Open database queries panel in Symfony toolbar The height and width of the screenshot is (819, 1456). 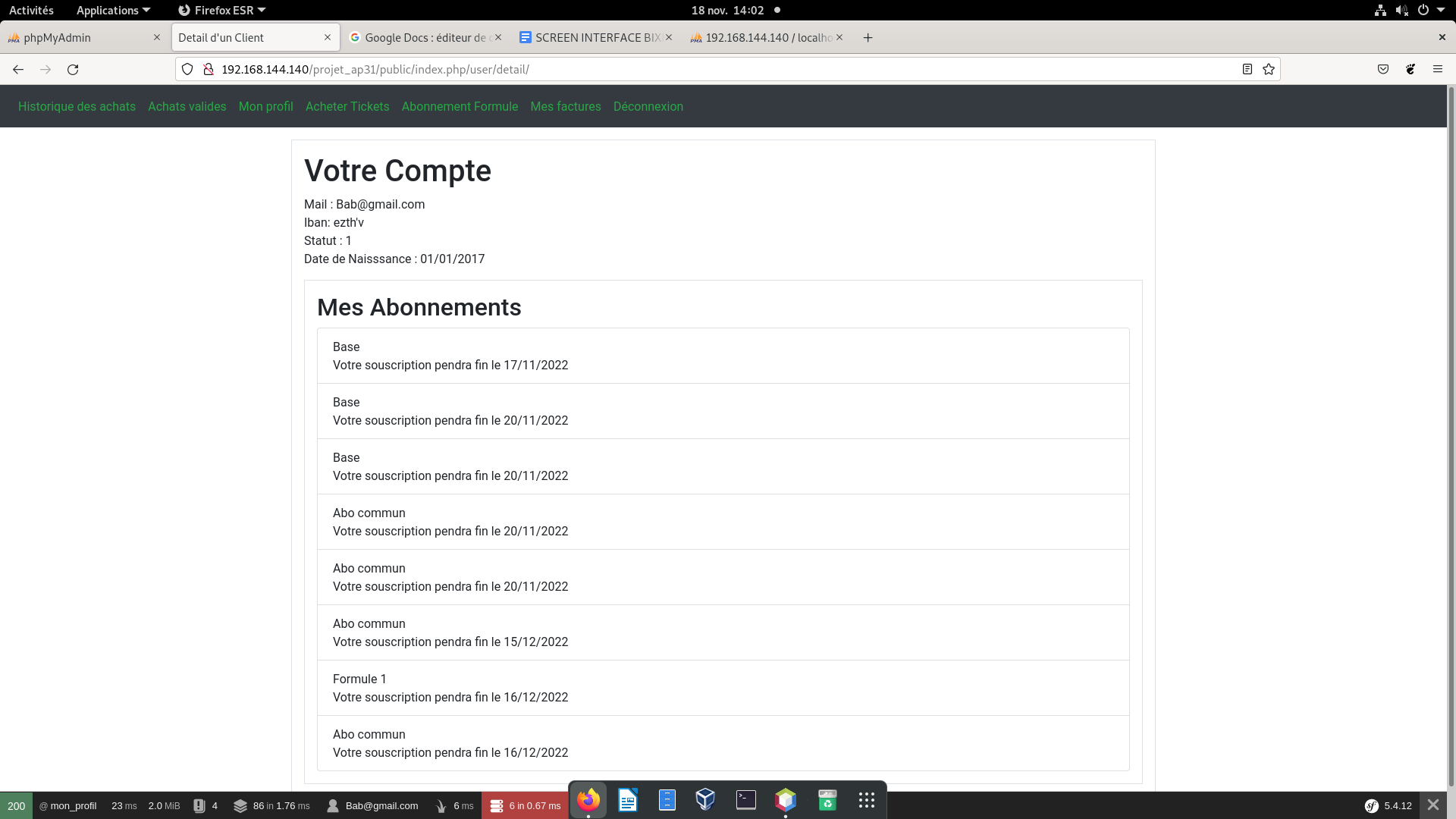tap(526, 805)
